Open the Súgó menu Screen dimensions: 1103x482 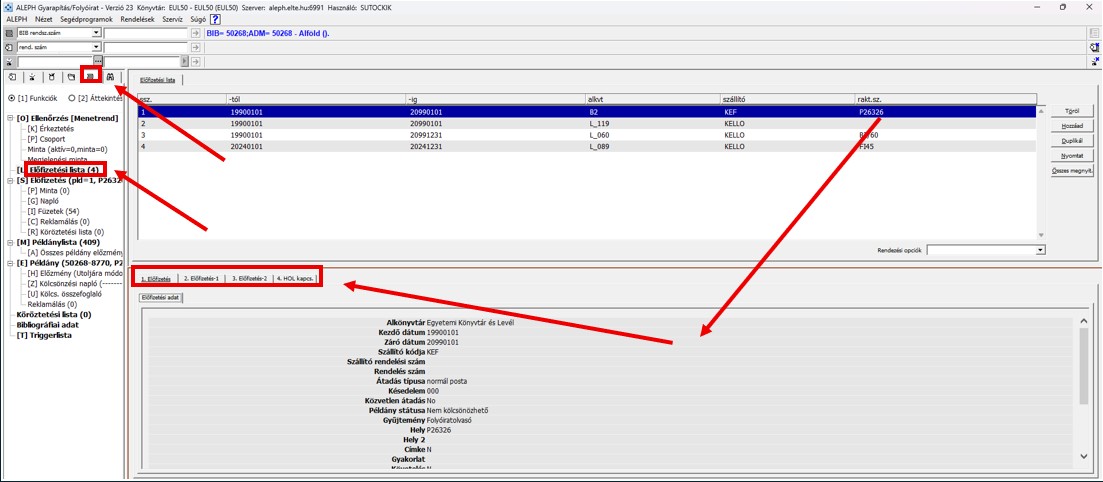pyautogui.click(x=198, y=20)
